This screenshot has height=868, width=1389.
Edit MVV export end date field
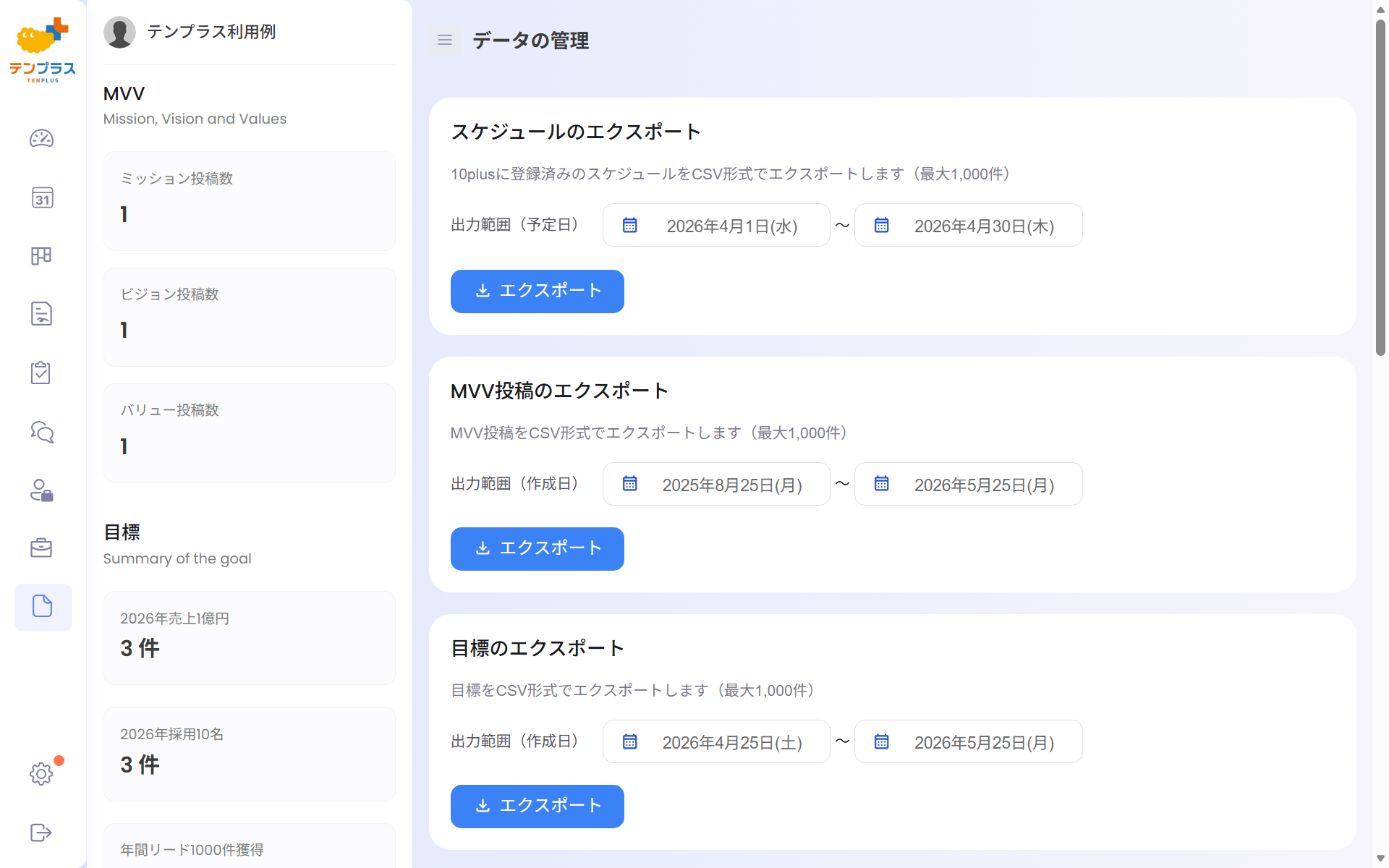coord(969,484)
